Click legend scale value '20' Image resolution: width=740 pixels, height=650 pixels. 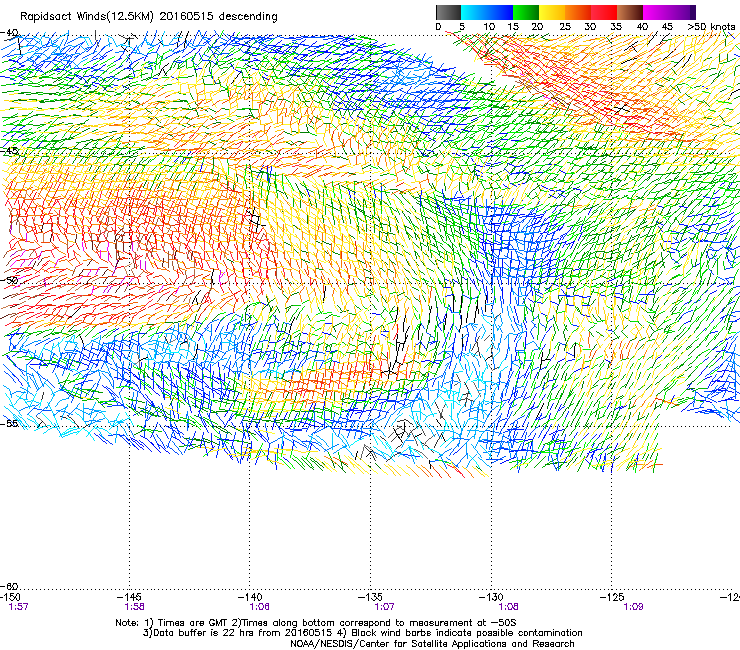537,27
